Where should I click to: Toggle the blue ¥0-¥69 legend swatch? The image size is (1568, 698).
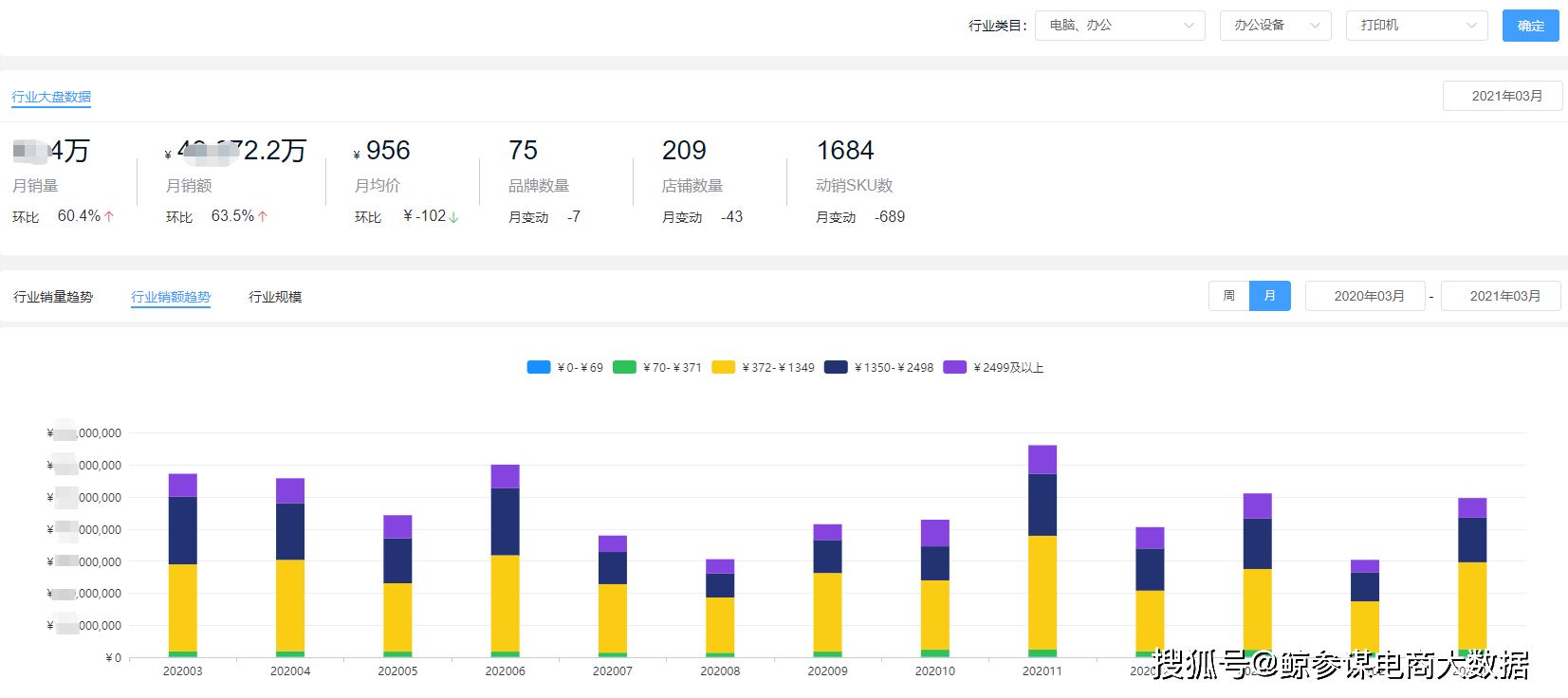[539, 367]
